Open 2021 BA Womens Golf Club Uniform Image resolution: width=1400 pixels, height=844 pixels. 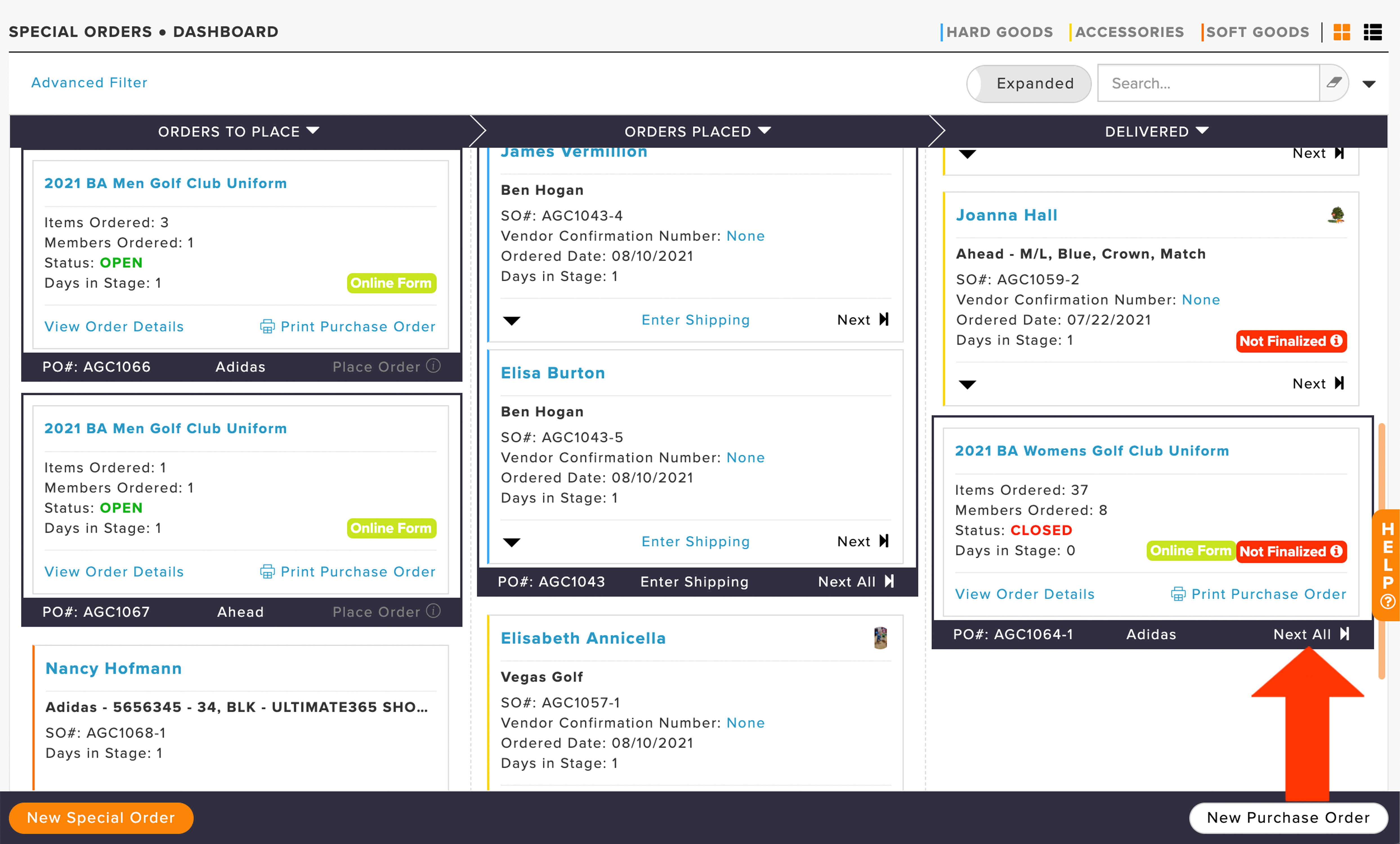pyautogui.click(x=1092, y=450)
